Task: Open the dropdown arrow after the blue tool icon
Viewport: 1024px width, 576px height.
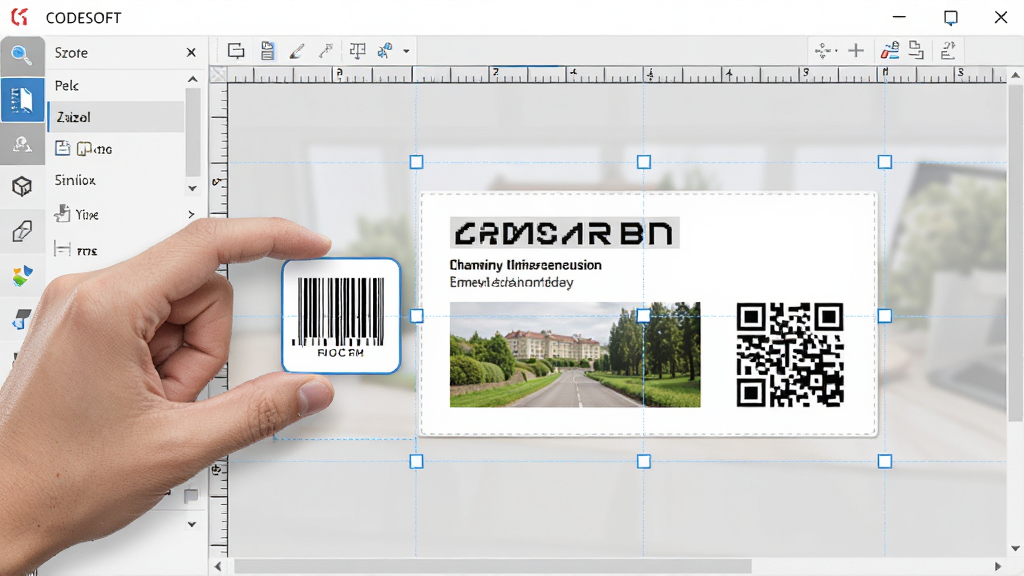Action: coord(406,51)
